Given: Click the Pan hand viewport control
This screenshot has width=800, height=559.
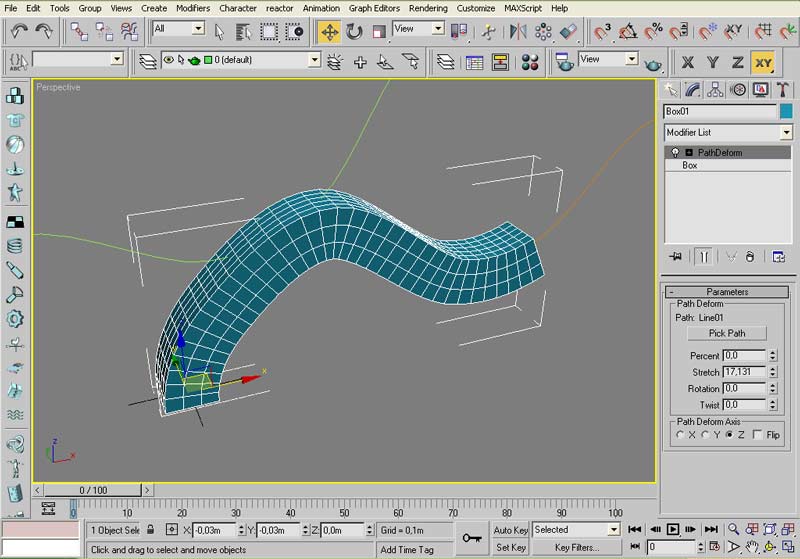Looking at the screenshot, I should [752, 547].
